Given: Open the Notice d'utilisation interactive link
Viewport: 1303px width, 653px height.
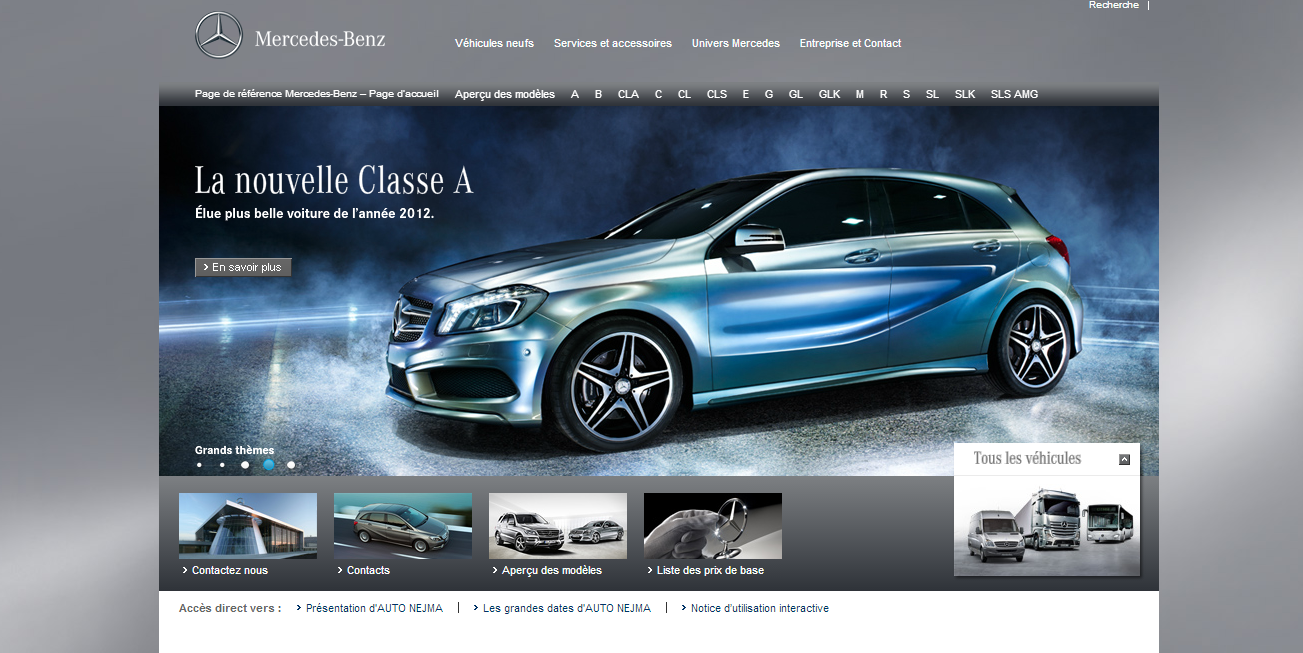Looking at the screenshot, I should [x=761, y=608].
